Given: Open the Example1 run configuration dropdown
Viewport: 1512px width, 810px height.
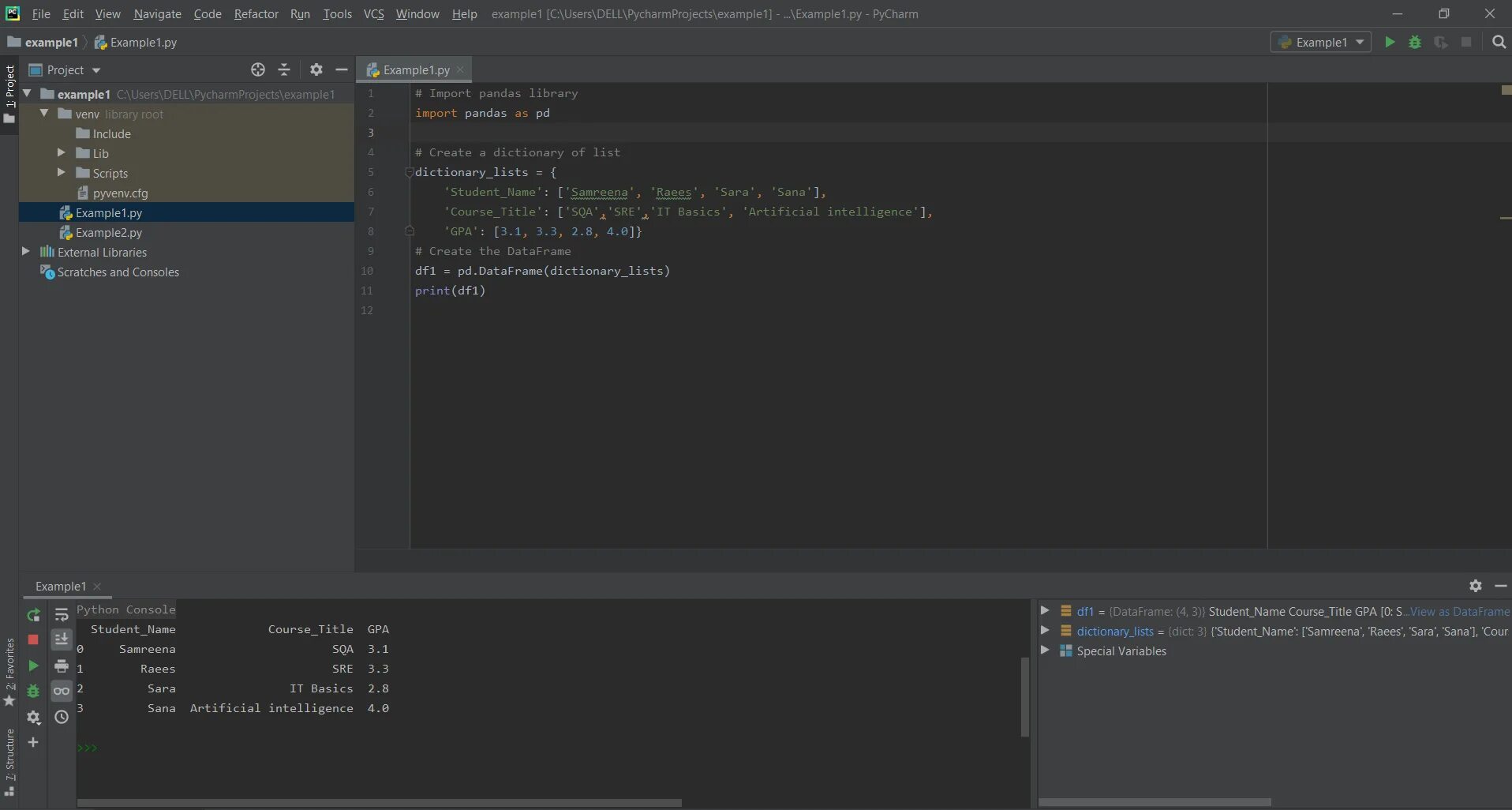Looking at the screenshot, I should click(1320, 42).
